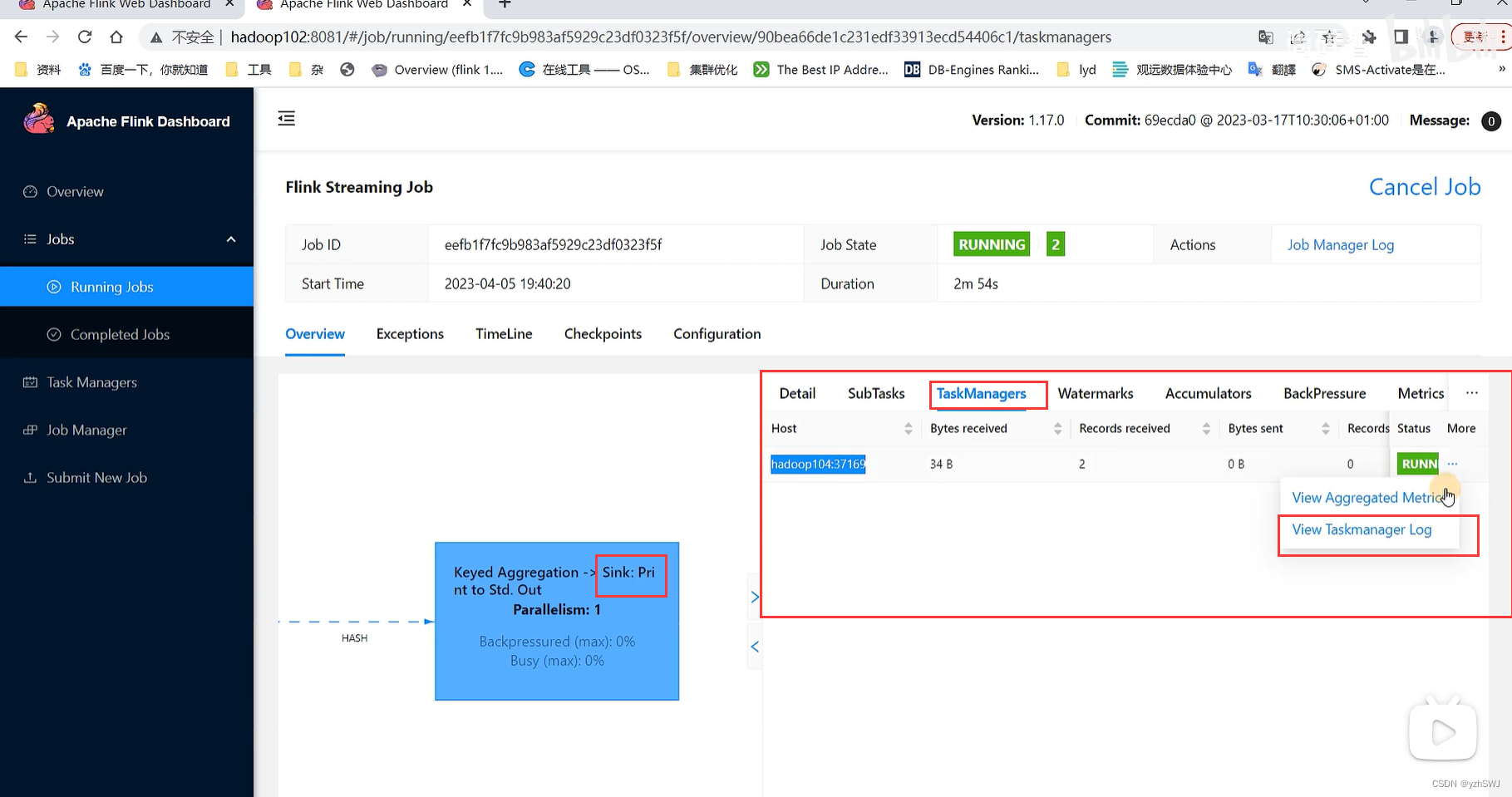Expand the hidden bookmarks overflow chevron
Viewport: 1512px width, 797px height.
click(x=1501, y=69)
